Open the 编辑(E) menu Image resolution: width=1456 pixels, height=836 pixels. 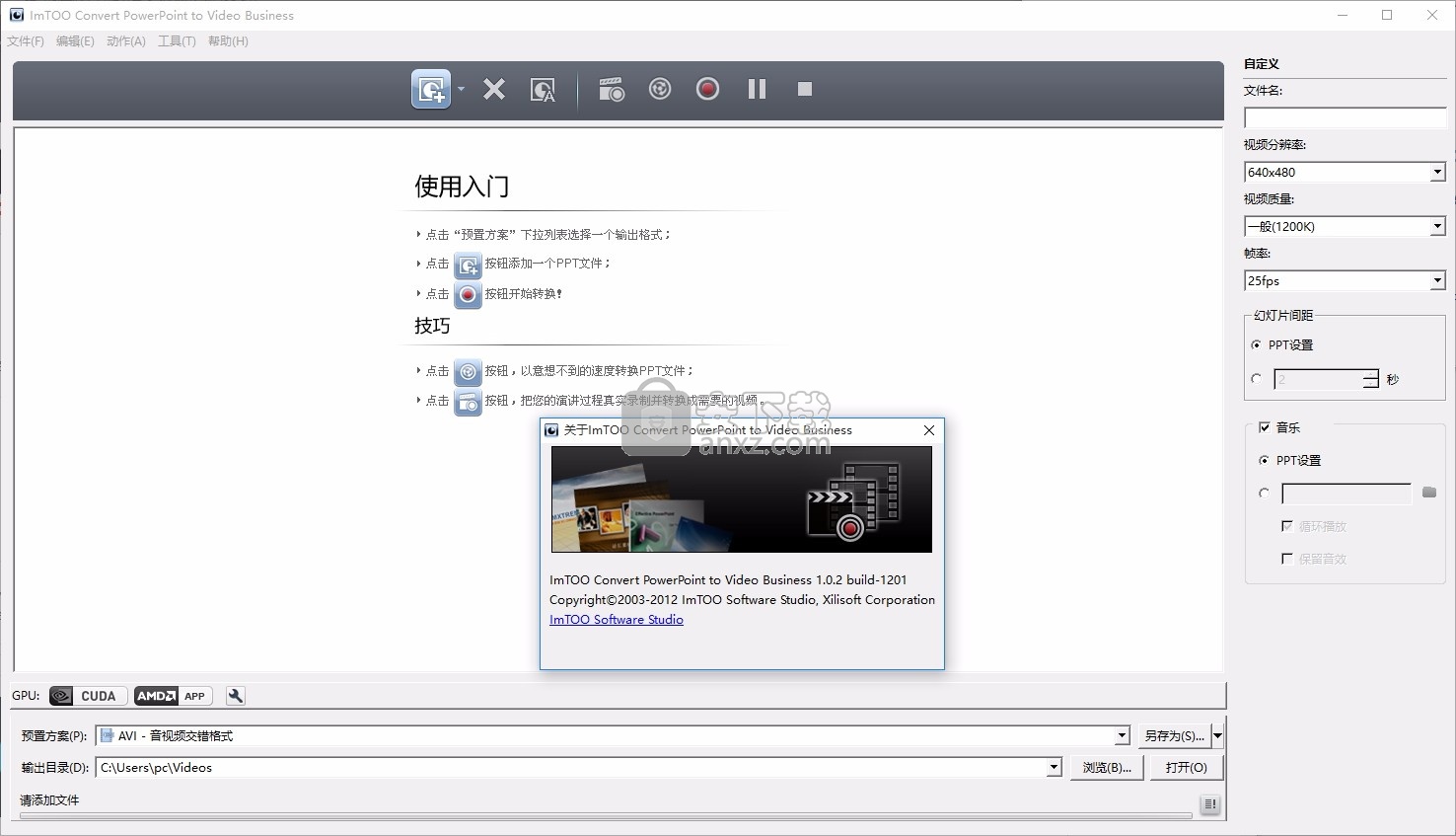pos(75,41)
